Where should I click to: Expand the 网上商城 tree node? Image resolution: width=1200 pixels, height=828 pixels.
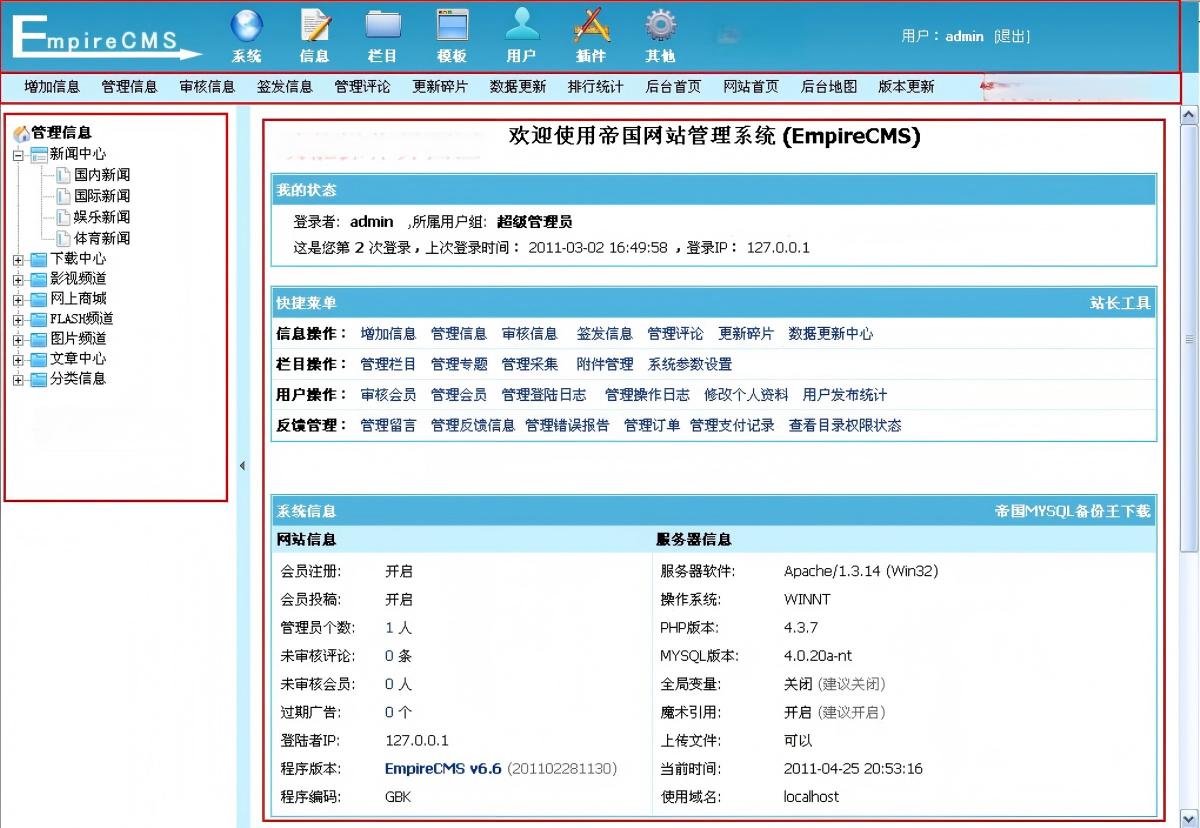click(x=18, y=300)
